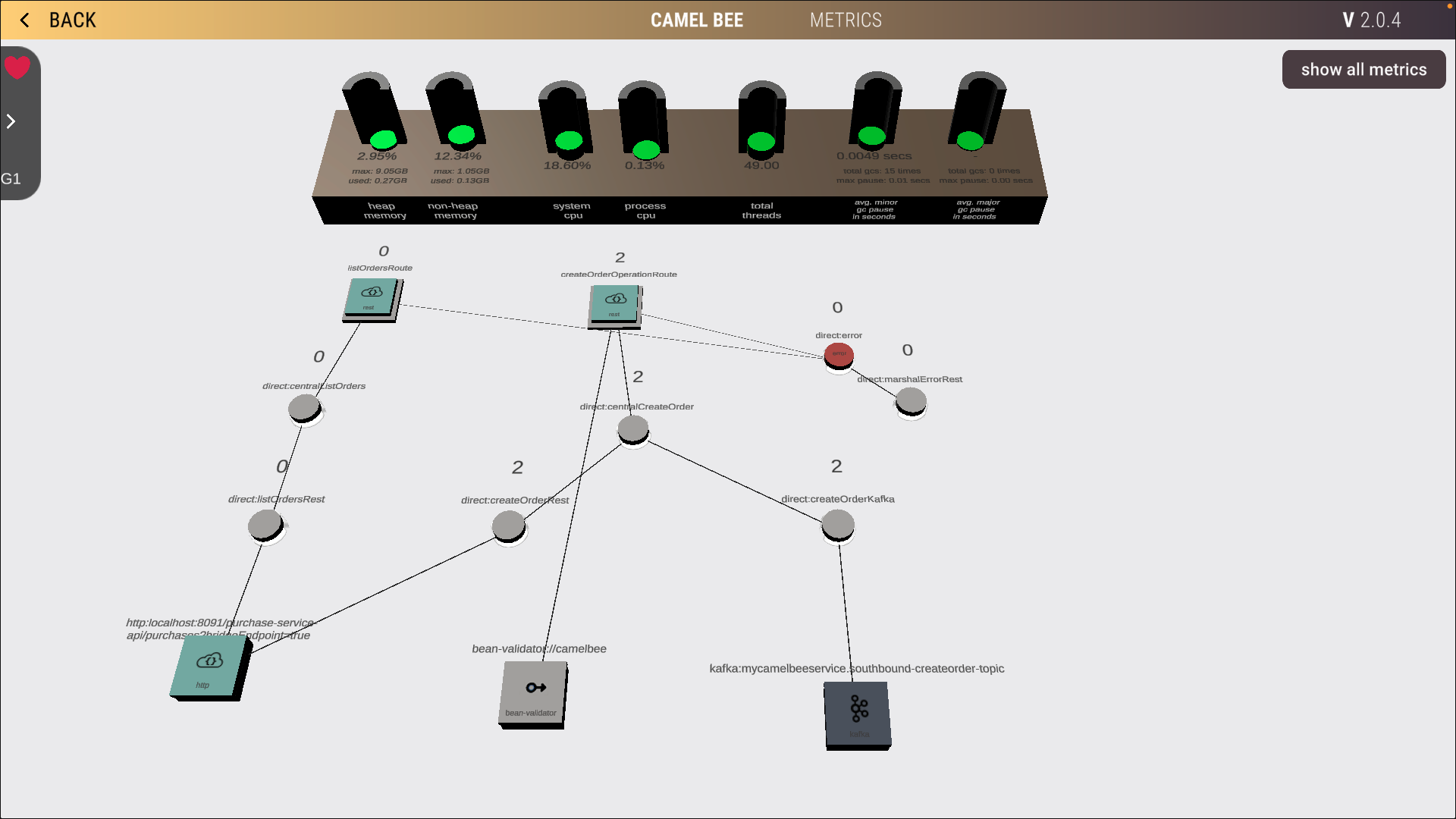
Task: Click the createOrderOperationRoute rest icon
Action: [x=614, y=303]
